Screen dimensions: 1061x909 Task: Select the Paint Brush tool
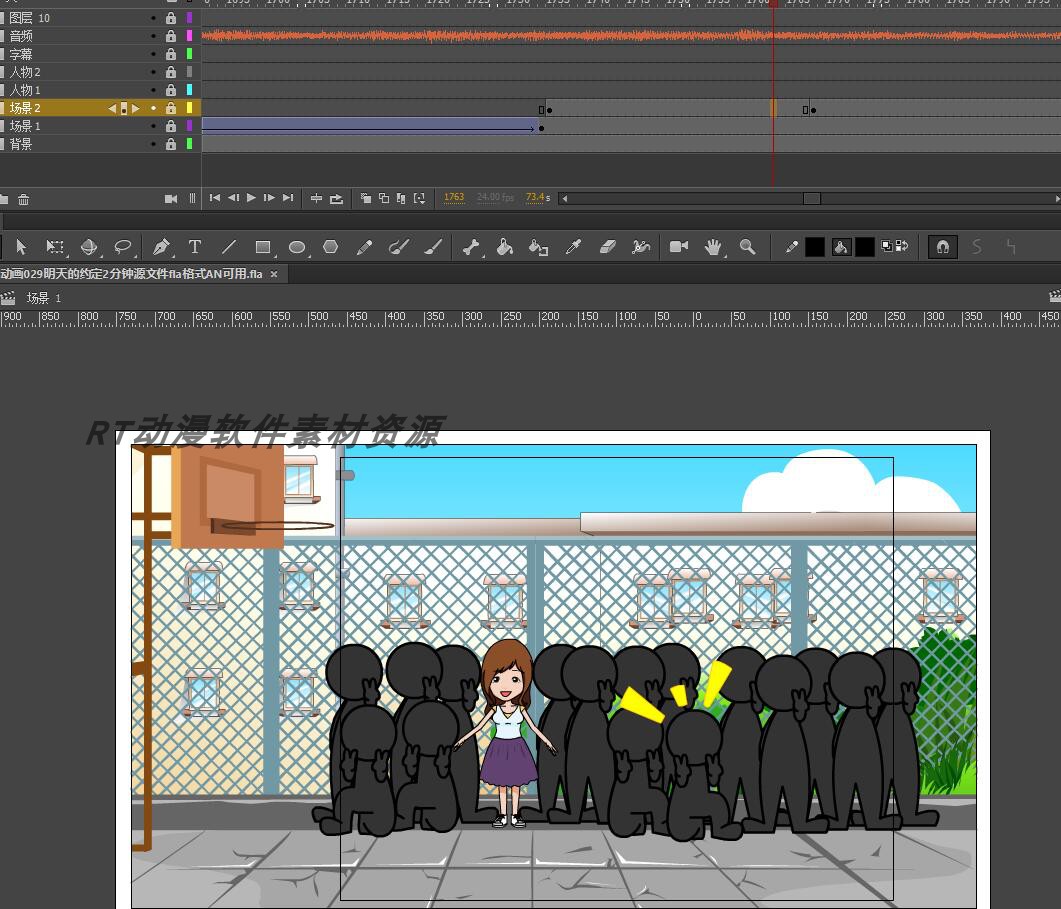pos(399,247)
